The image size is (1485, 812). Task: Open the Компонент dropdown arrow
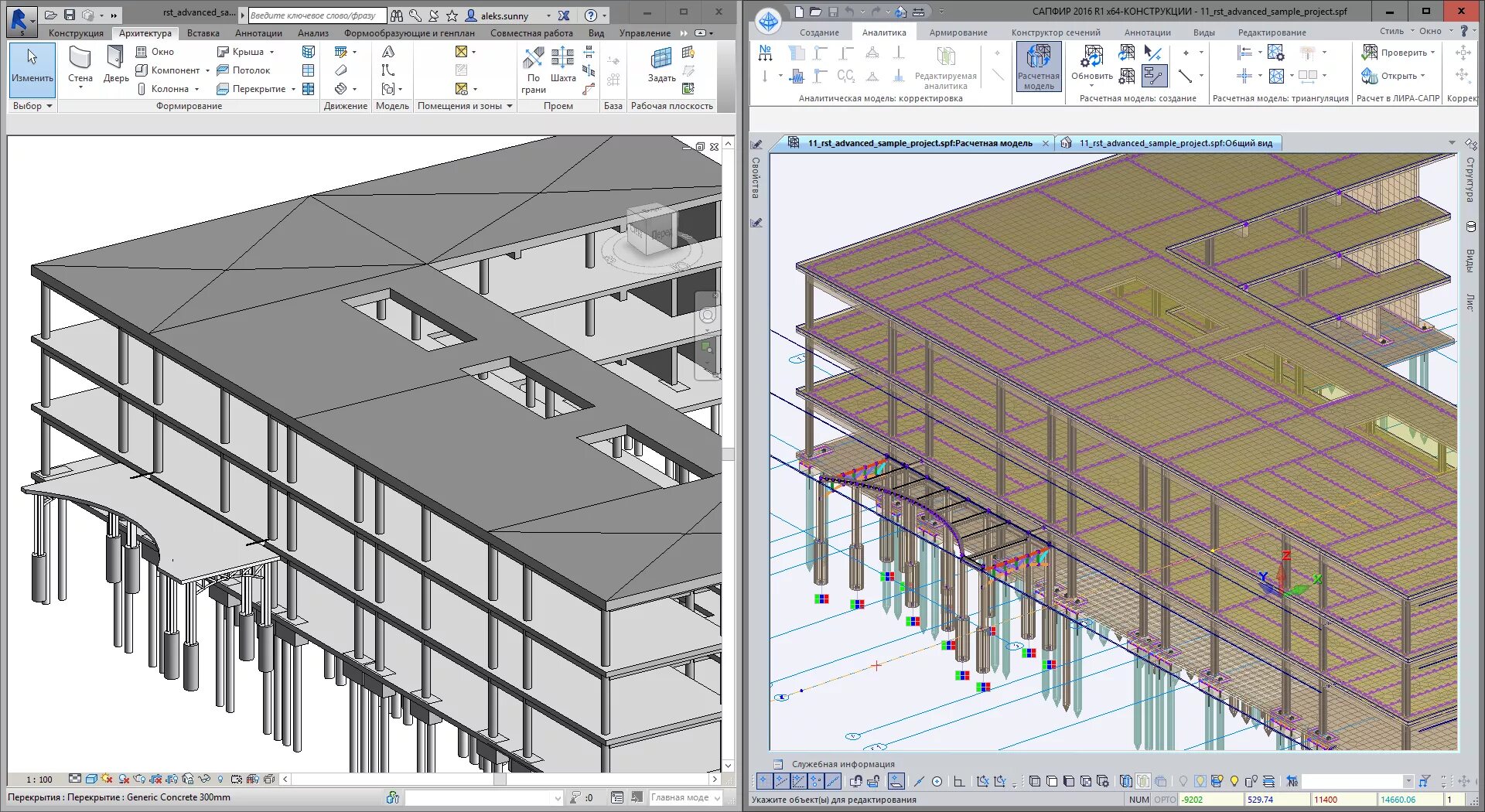coord(207,70)
